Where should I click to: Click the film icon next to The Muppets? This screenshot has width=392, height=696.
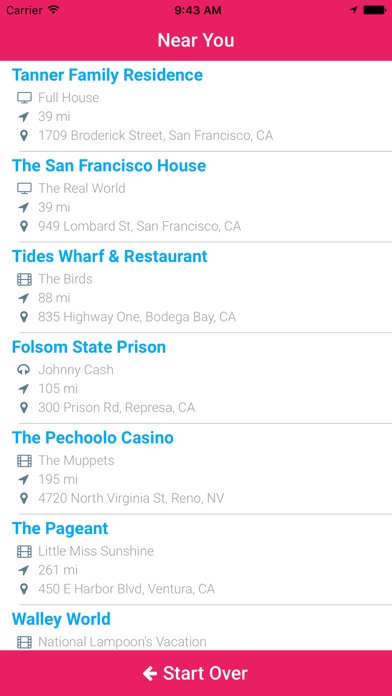click(24, 461)
